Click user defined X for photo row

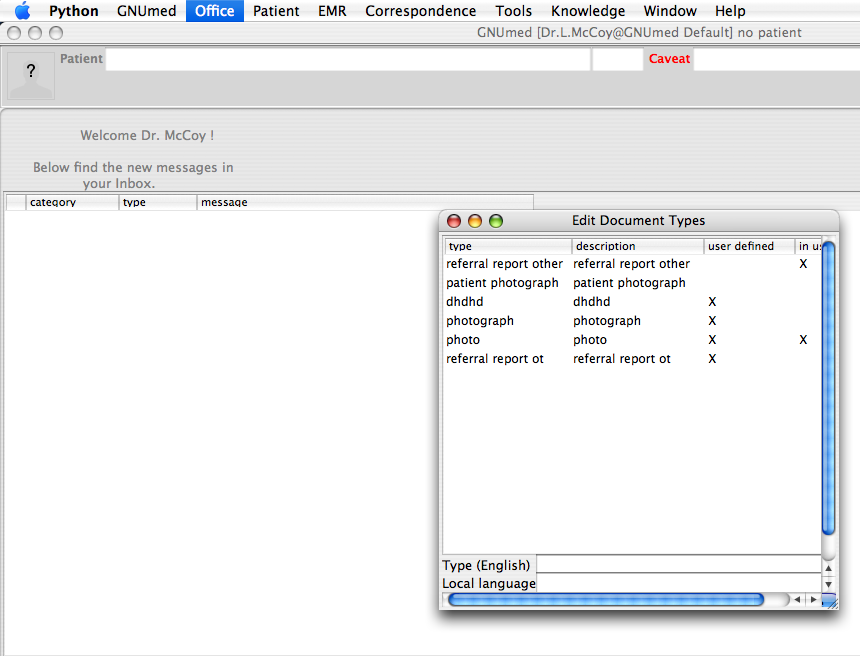click(712, 340)
